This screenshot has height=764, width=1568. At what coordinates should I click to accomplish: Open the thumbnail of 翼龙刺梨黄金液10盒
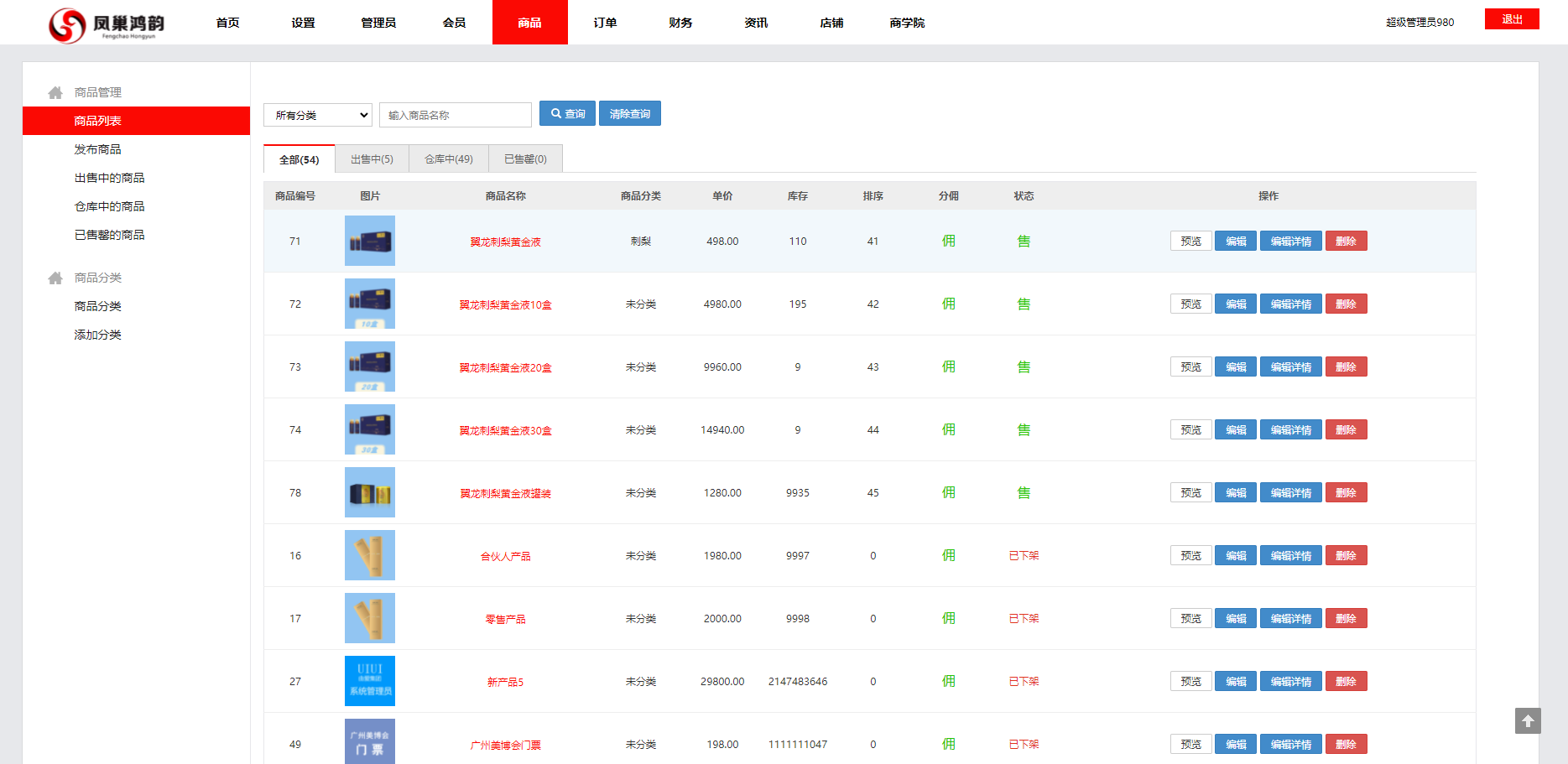(x=370, y=304)
